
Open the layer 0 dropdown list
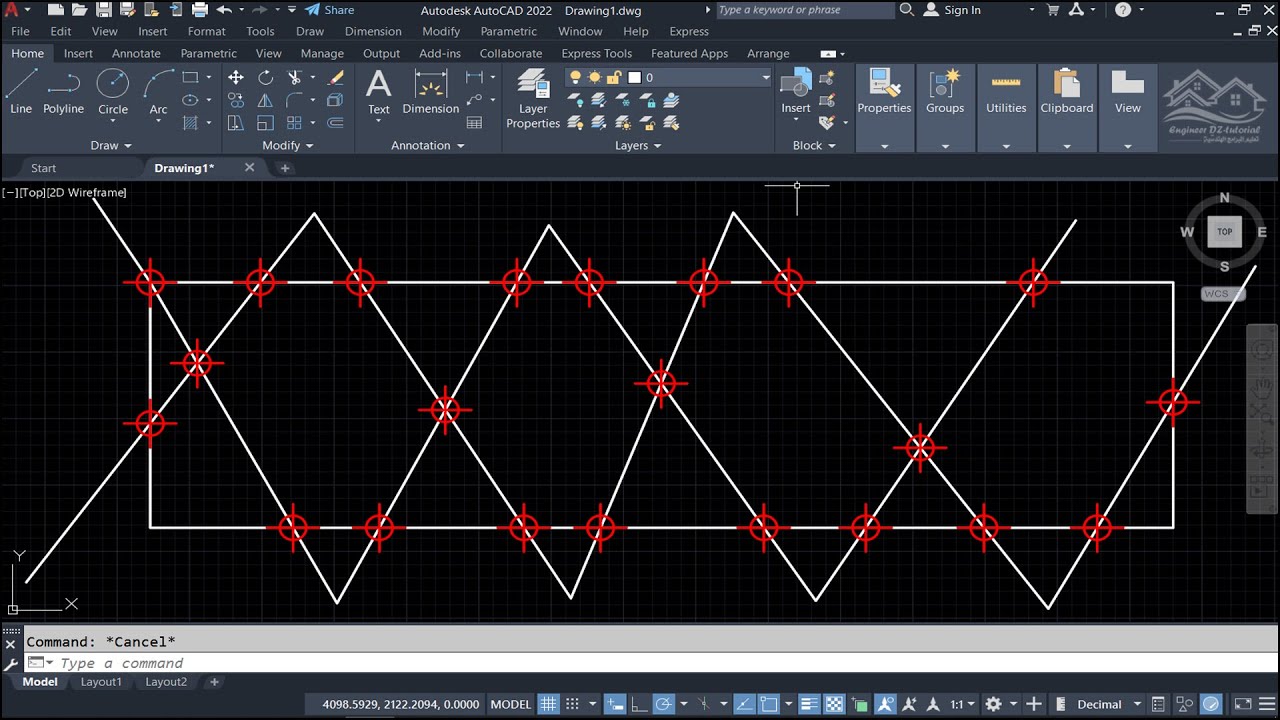click(766, 77)
